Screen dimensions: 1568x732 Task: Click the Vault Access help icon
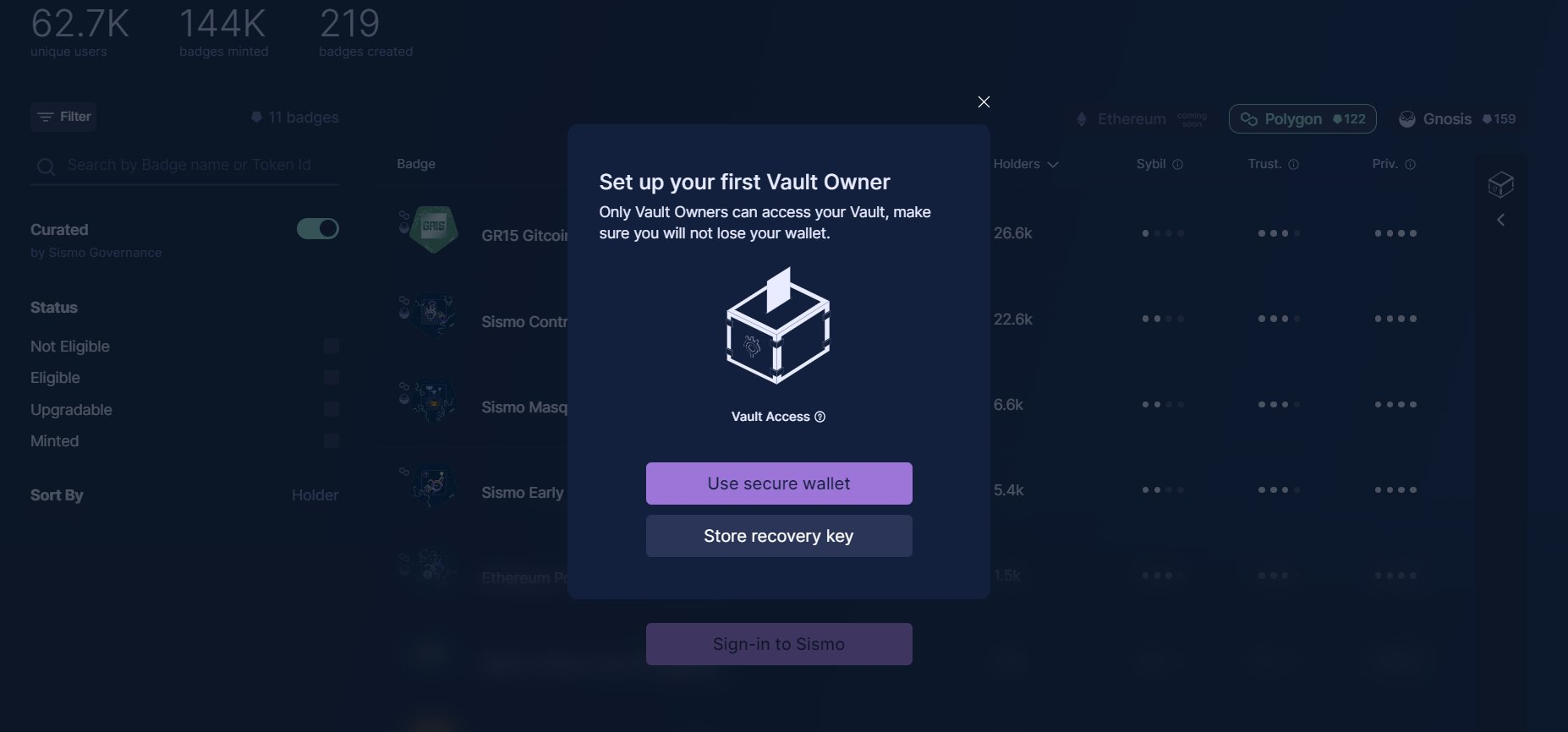820,417
